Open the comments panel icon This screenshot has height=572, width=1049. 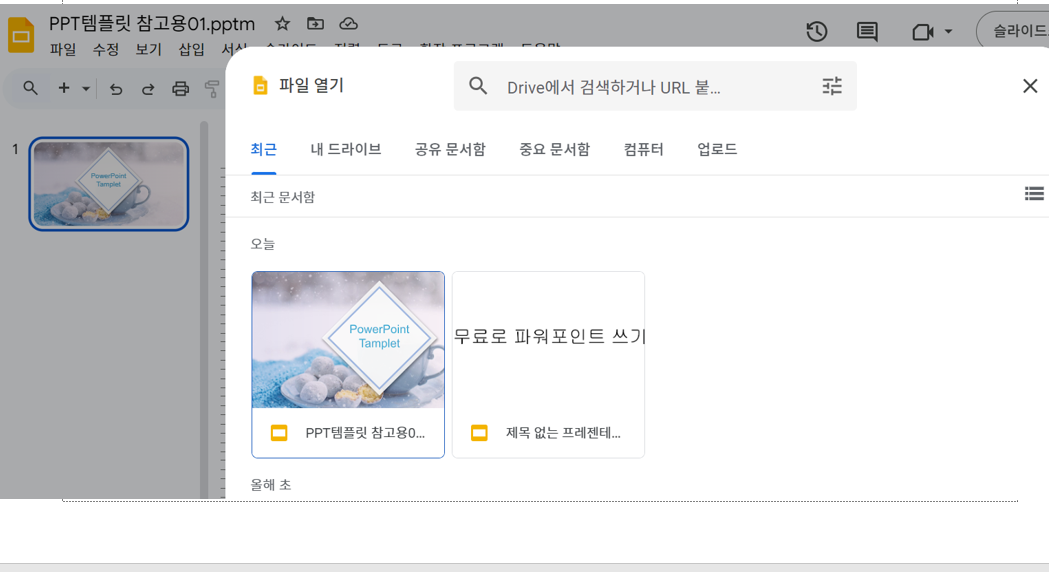point(867,31)
